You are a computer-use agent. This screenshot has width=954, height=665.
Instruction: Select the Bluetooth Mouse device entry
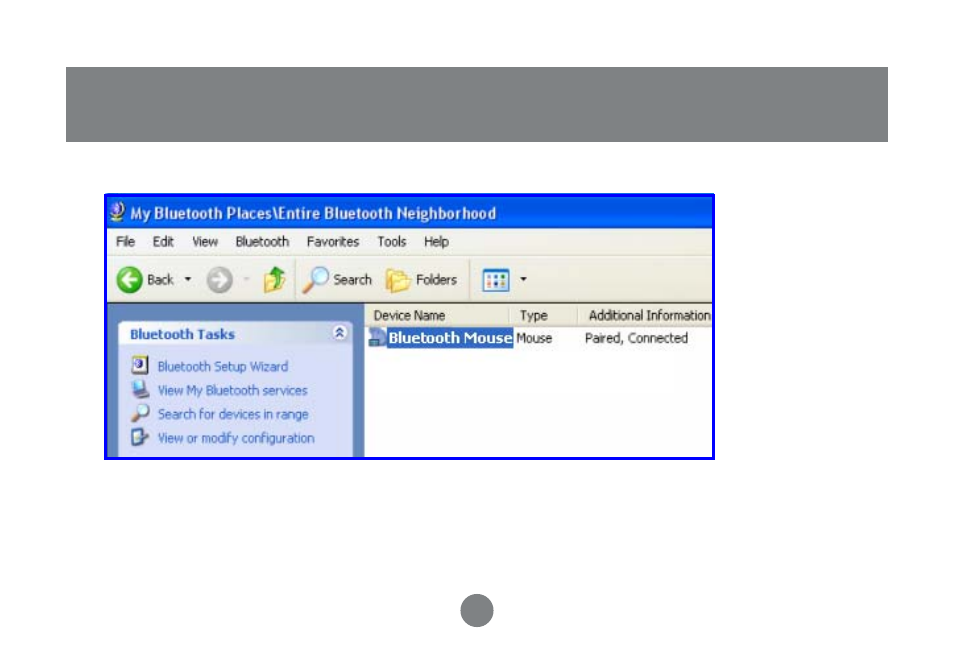pos(450,338)
